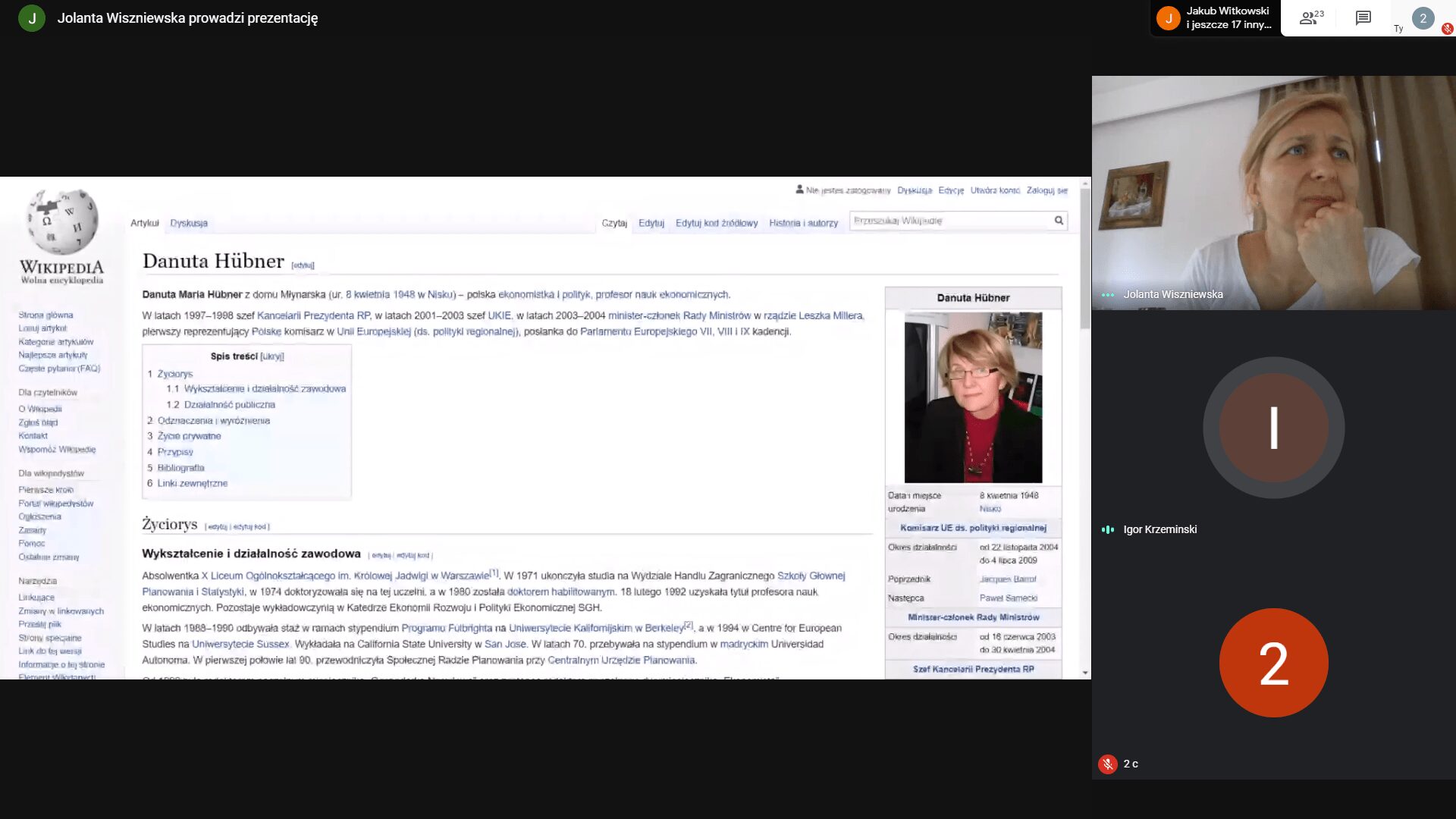Switch to the Dyskusja tab
The width and height of the screenshot is (1456, 819).
pyautogui.click(x=189, y=224)
